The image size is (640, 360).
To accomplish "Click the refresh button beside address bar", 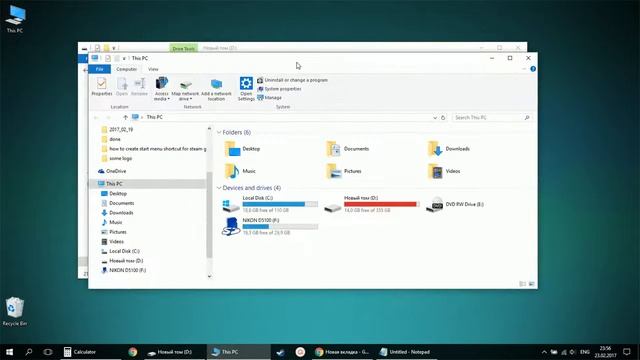I will click(x=443, y=118).
